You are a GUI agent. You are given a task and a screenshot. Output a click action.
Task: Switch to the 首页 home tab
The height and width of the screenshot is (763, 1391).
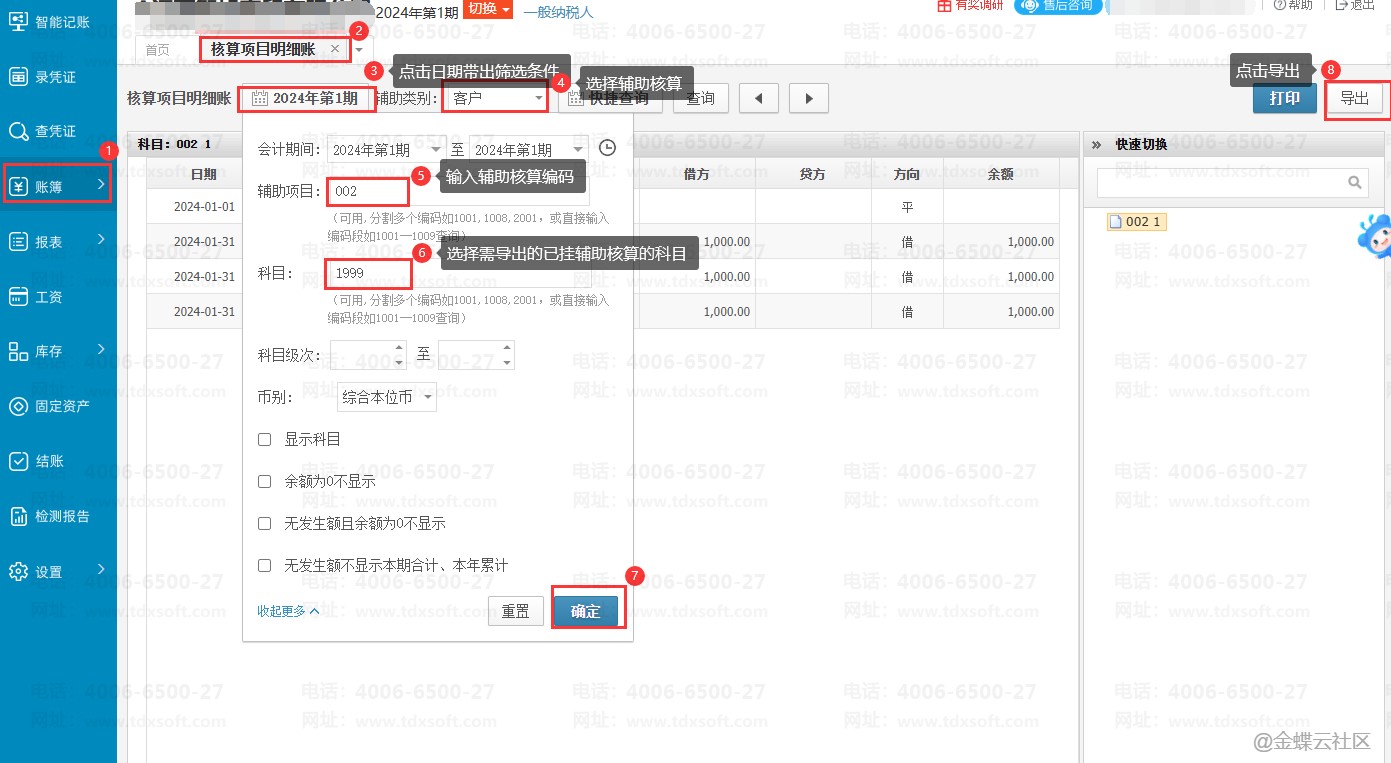coord(157,49)
